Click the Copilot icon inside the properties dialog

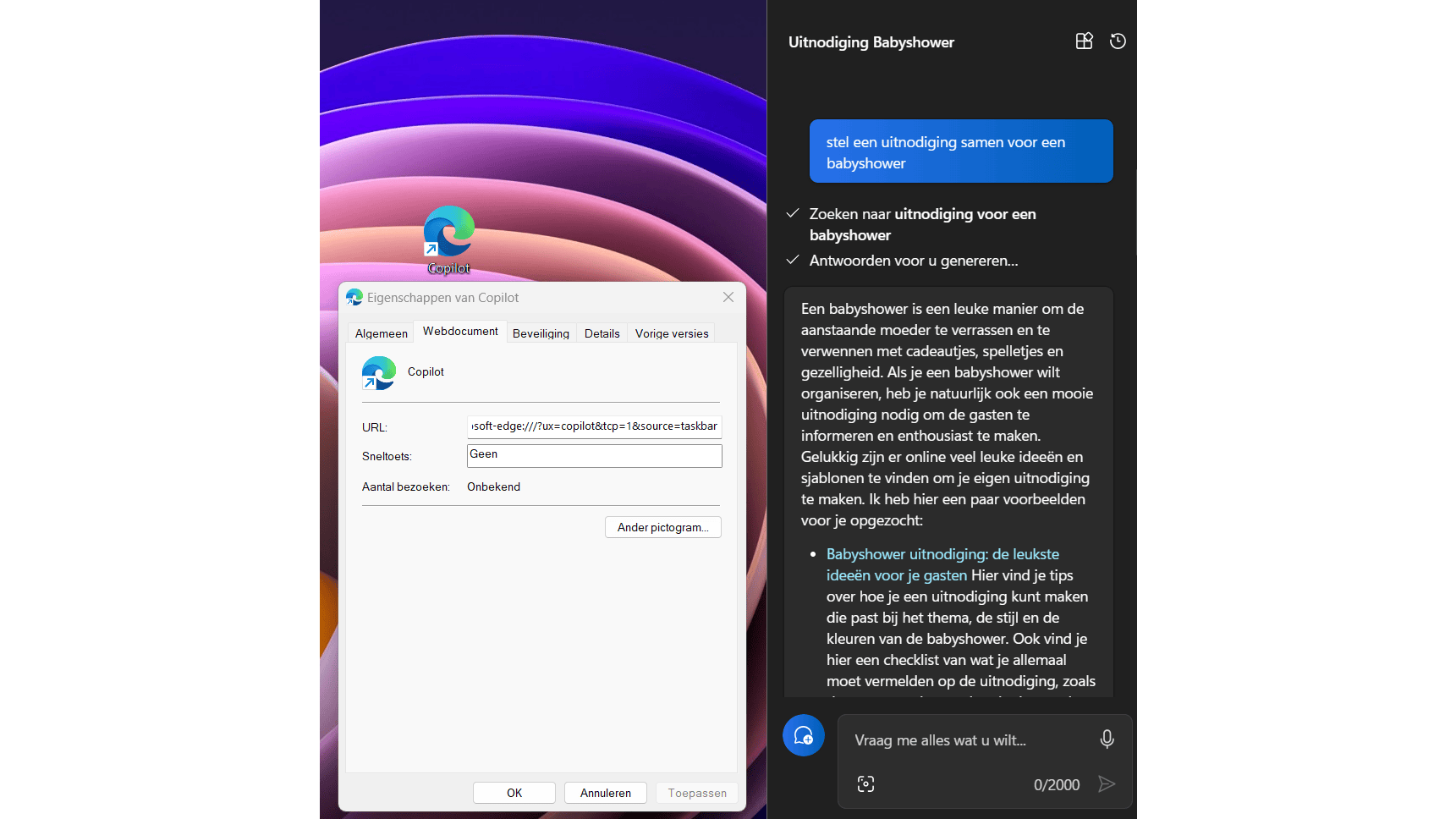379,373
